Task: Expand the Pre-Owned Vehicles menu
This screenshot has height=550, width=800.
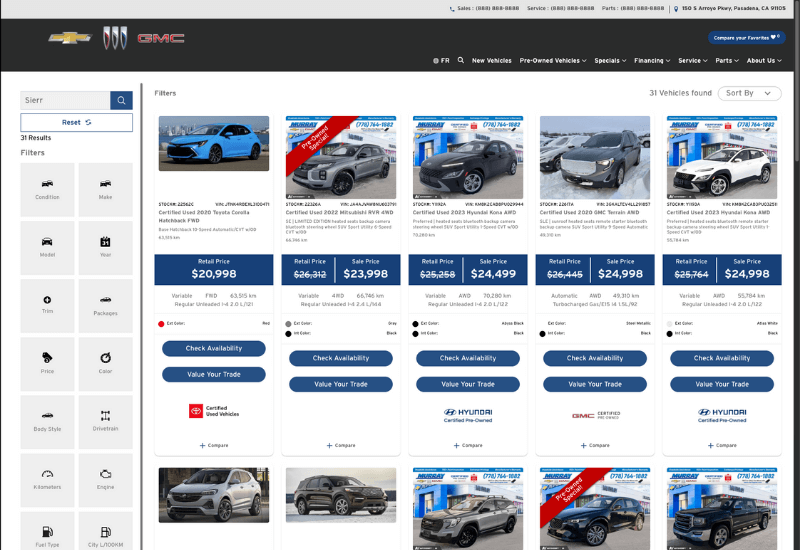Action: pyautogui.click(x=552, y=60)
